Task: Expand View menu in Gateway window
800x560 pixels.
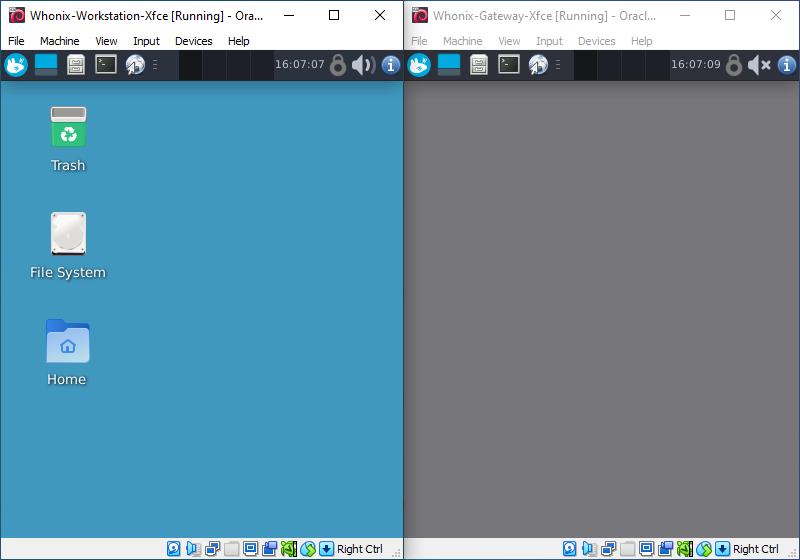Action: point(509,41)
